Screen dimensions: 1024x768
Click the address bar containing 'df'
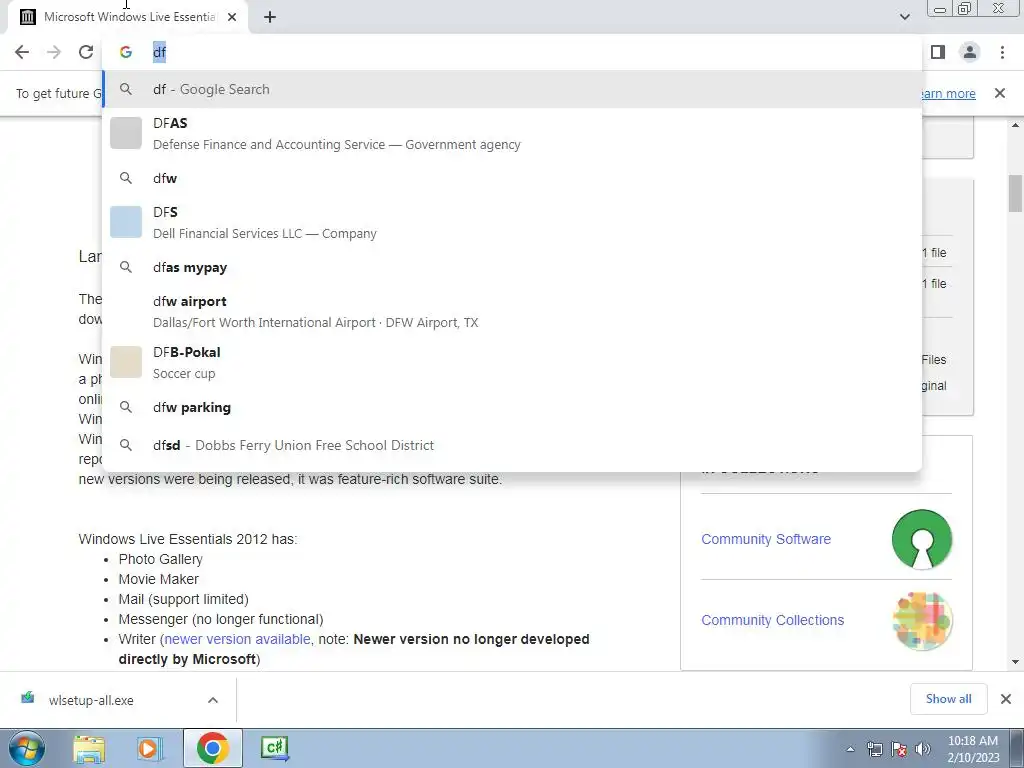click(513, 52)
